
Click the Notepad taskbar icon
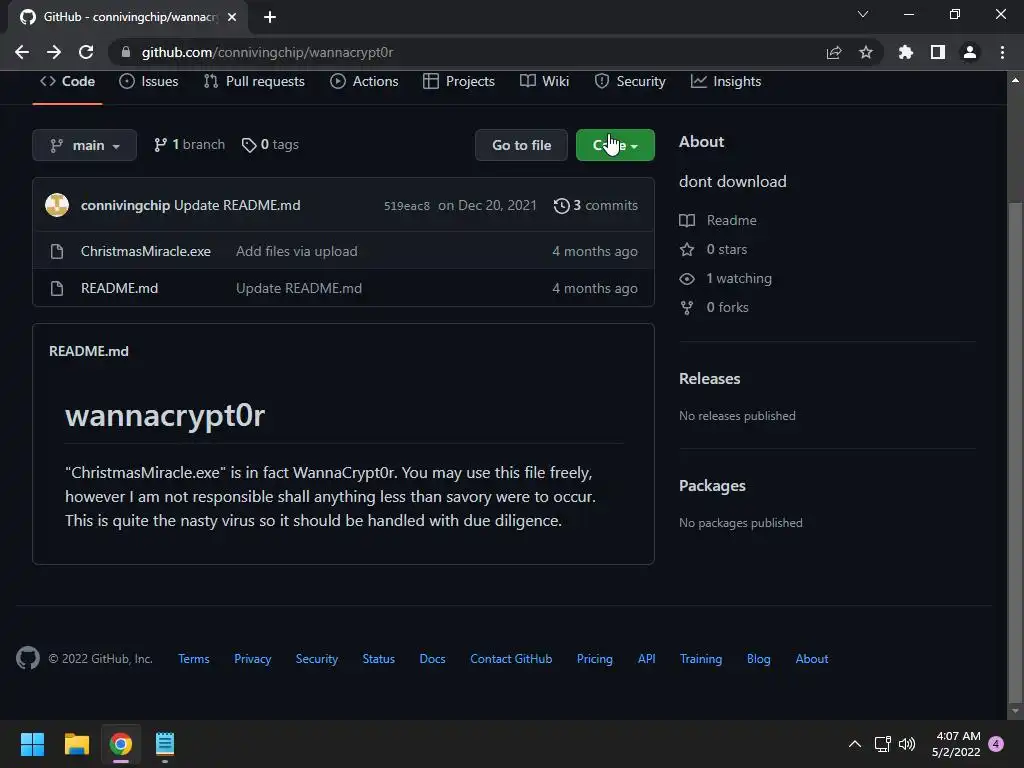point(165,744)
